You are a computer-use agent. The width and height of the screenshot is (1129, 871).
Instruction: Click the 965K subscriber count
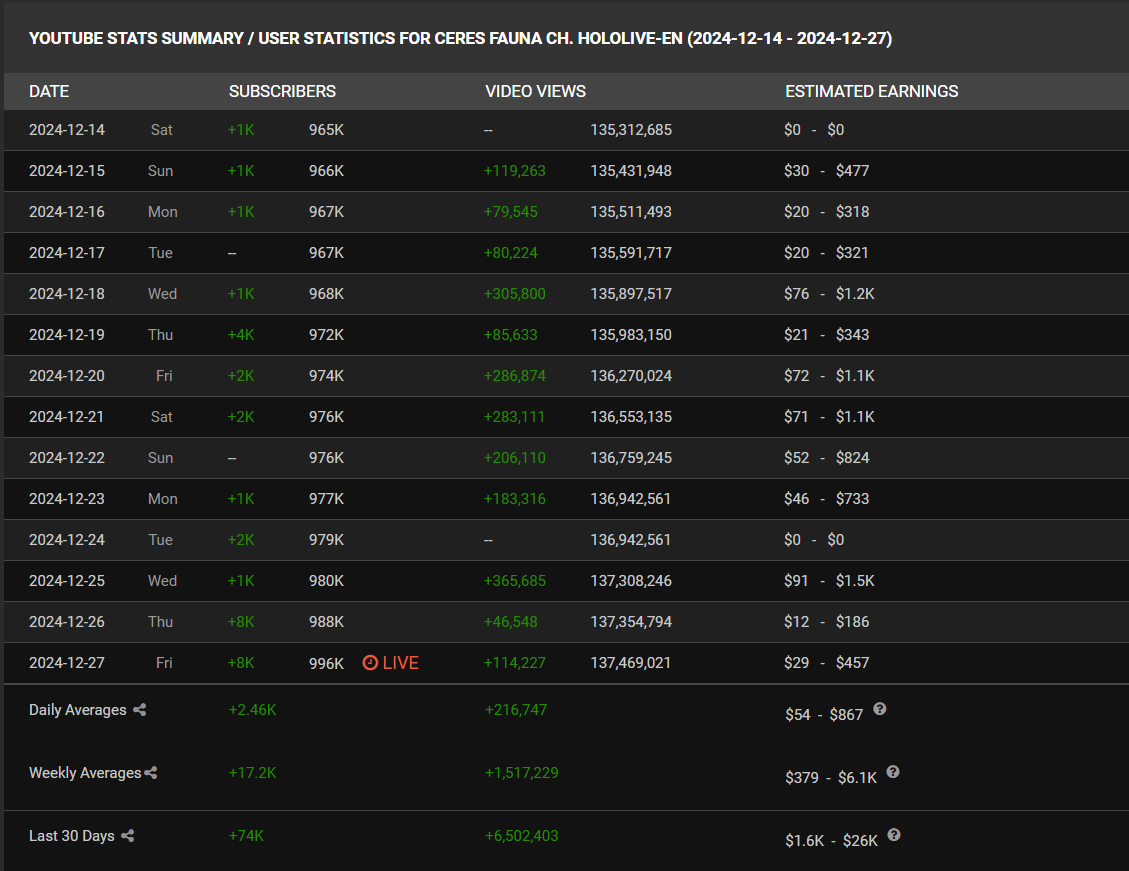pyautogui.click(x=326, y=130)
